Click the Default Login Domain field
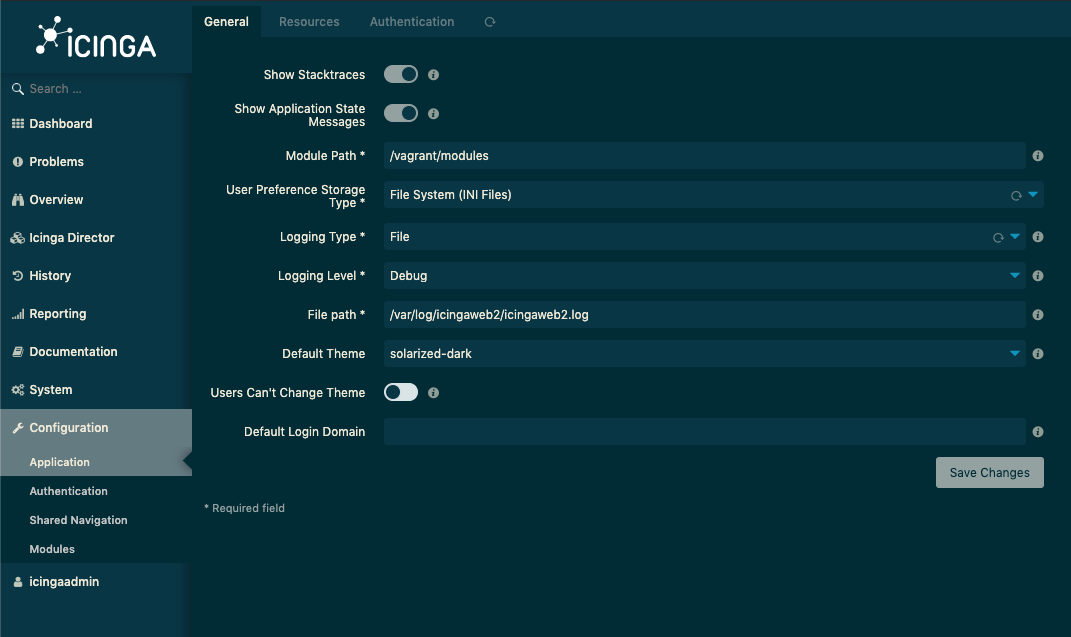This screenshot has height=637, width=1071. [704, 431]
